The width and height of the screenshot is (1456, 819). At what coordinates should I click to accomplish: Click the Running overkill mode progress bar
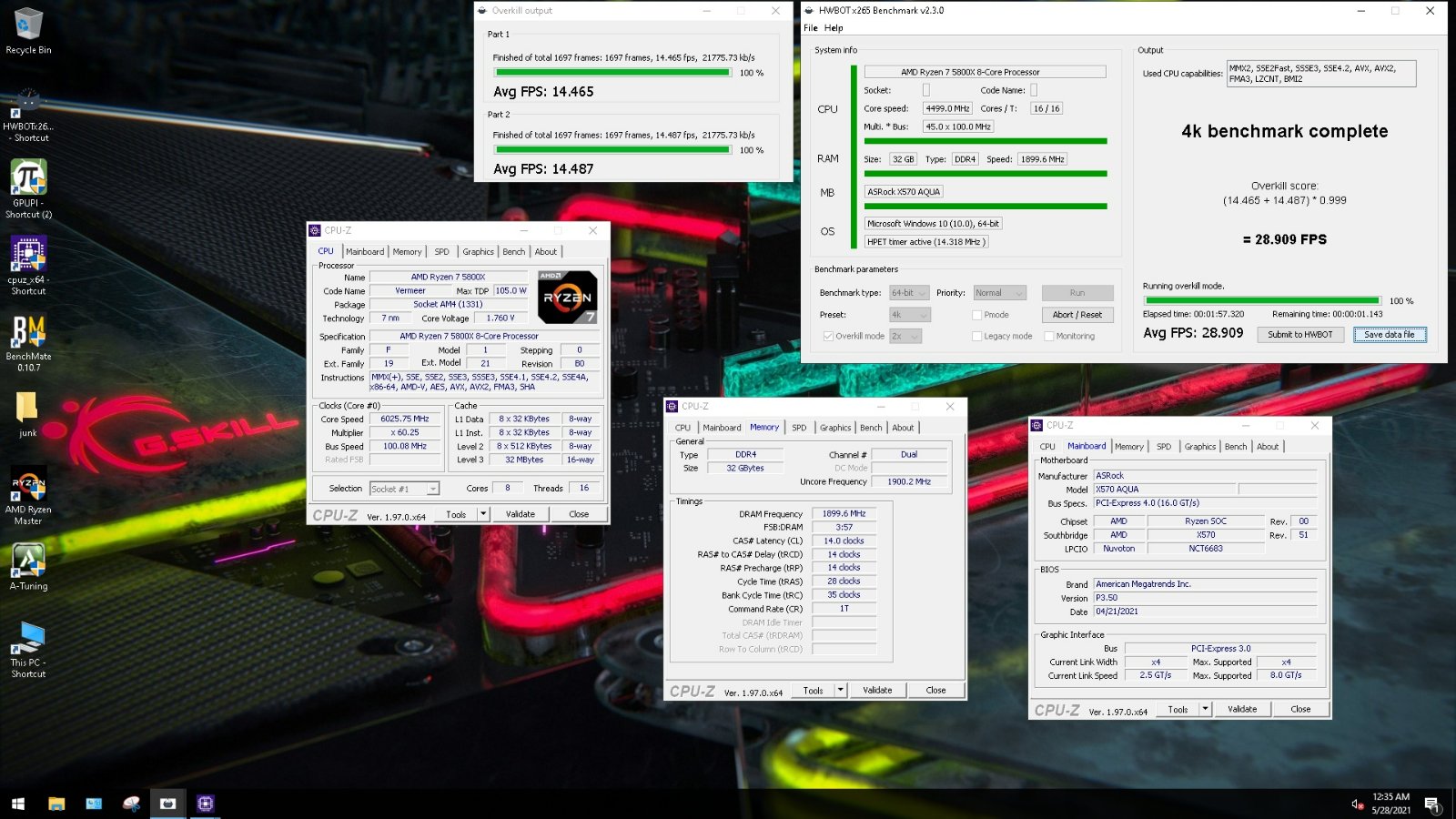1262,300
